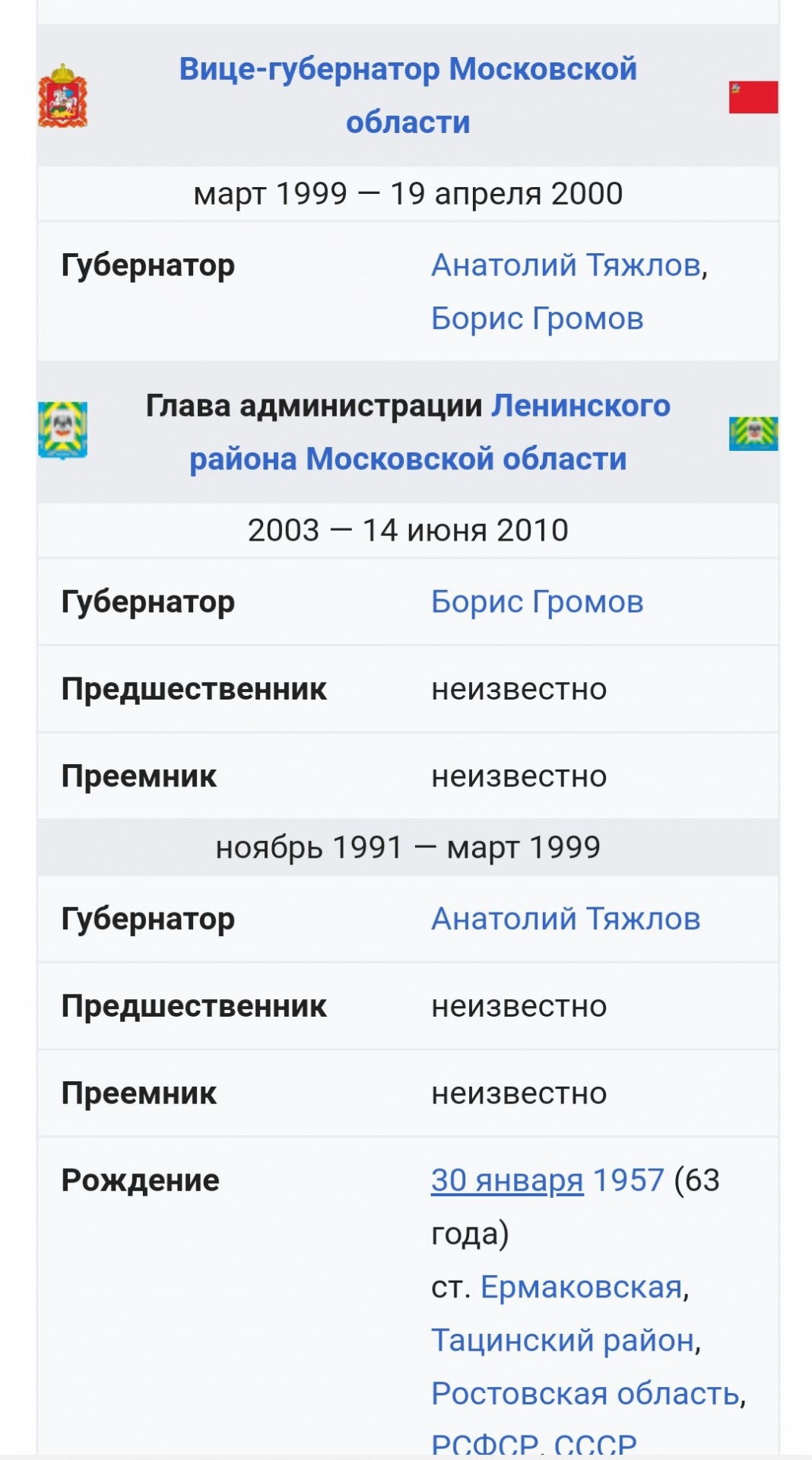
Task: Open Борис Громов link in 2003–2010 section
Action: 538,602
